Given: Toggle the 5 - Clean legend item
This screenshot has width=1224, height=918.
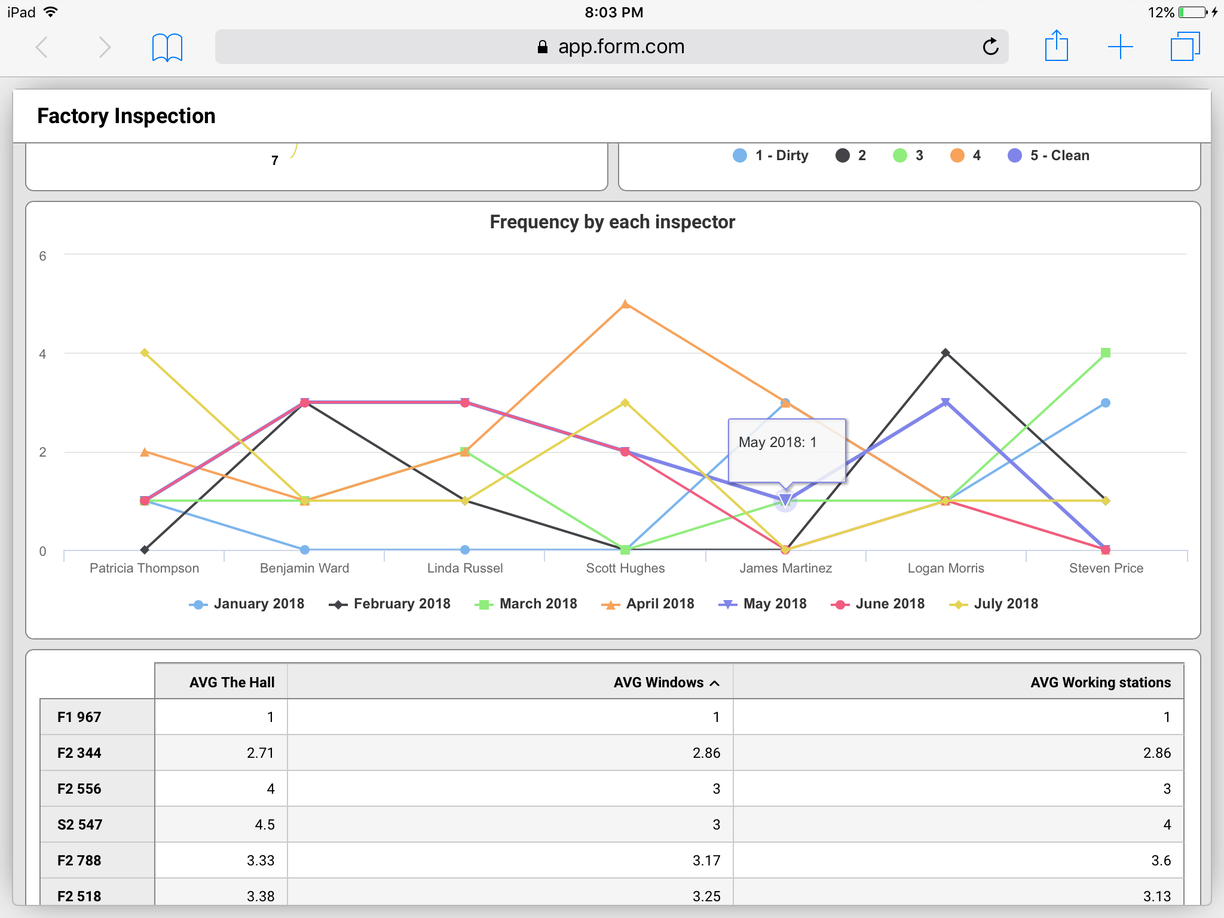Looking at the screenshot, I should (1049, 156).
